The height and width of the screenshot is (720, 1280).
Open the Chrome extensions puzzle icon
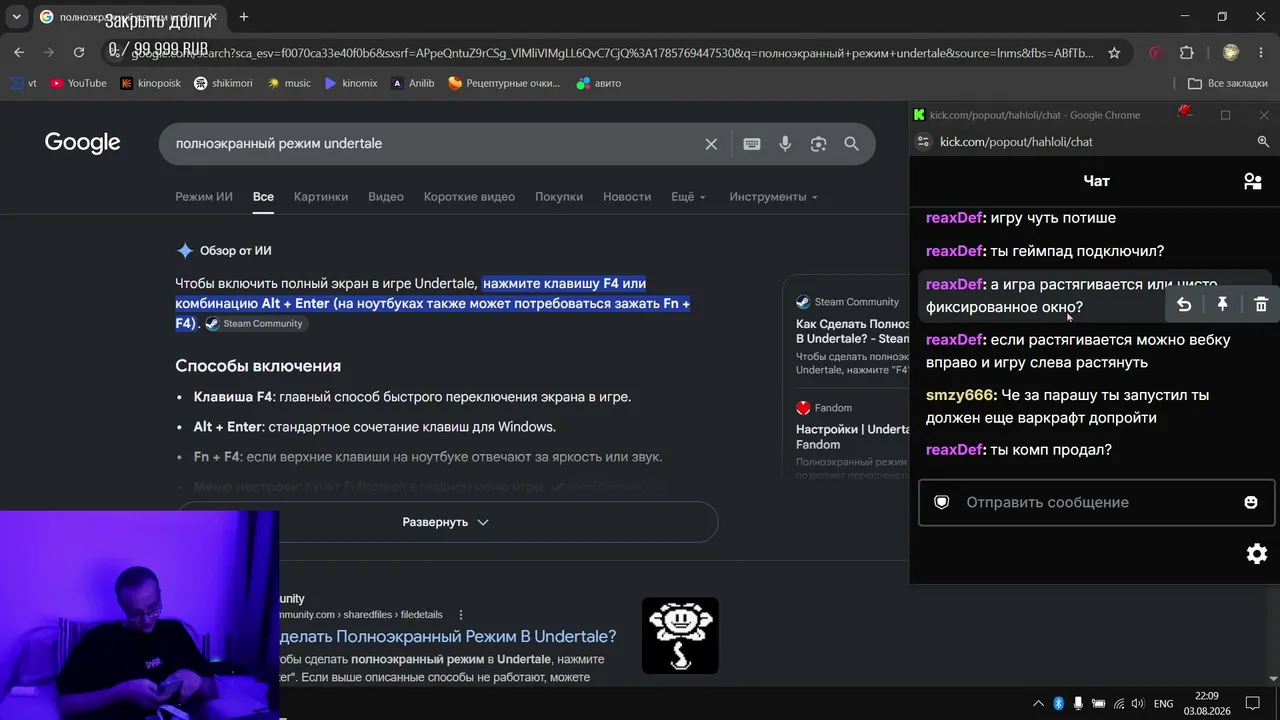[1187, 52]
